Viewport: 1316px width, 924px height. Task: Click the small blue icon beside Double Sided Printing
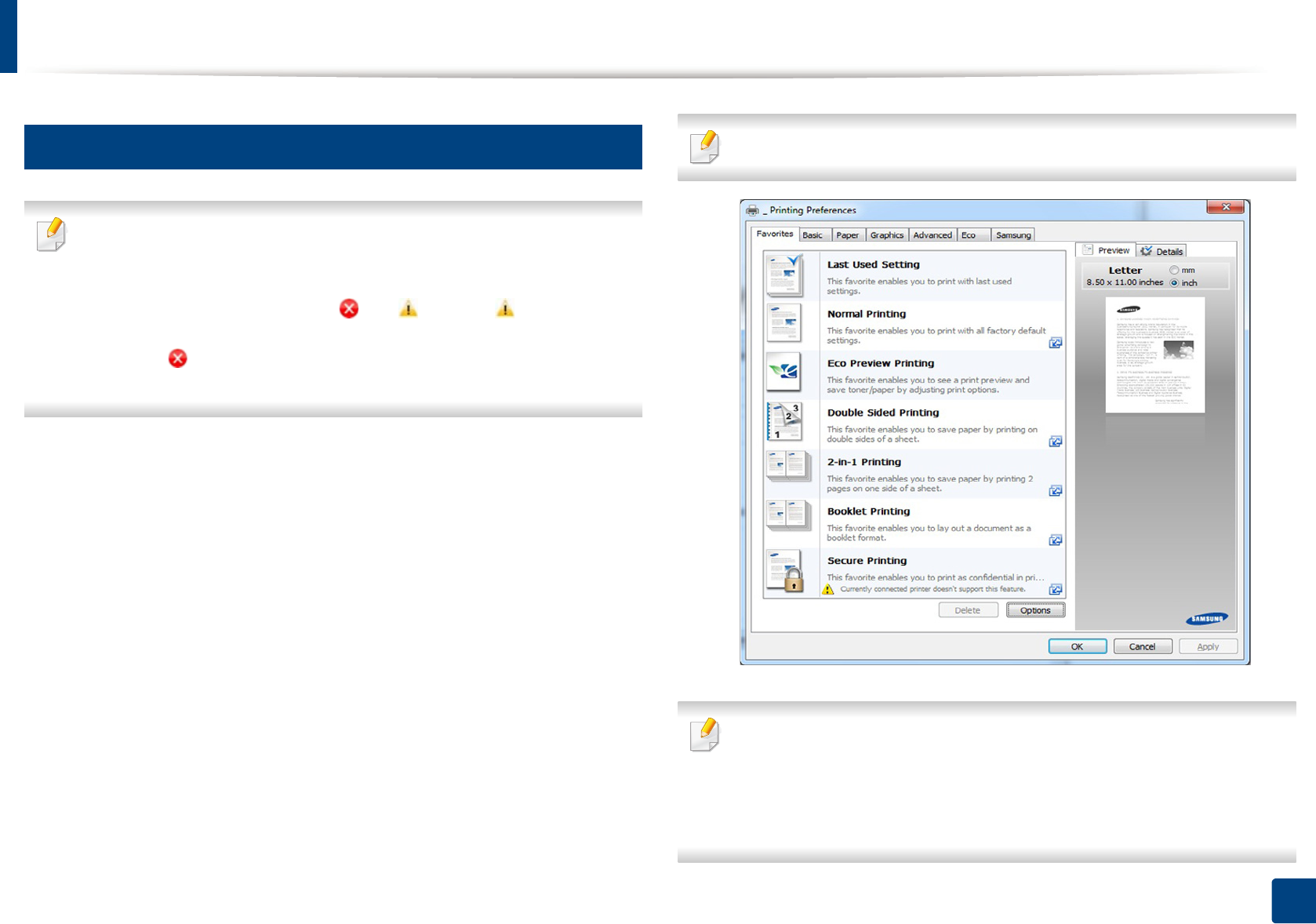click(1056, 442)
